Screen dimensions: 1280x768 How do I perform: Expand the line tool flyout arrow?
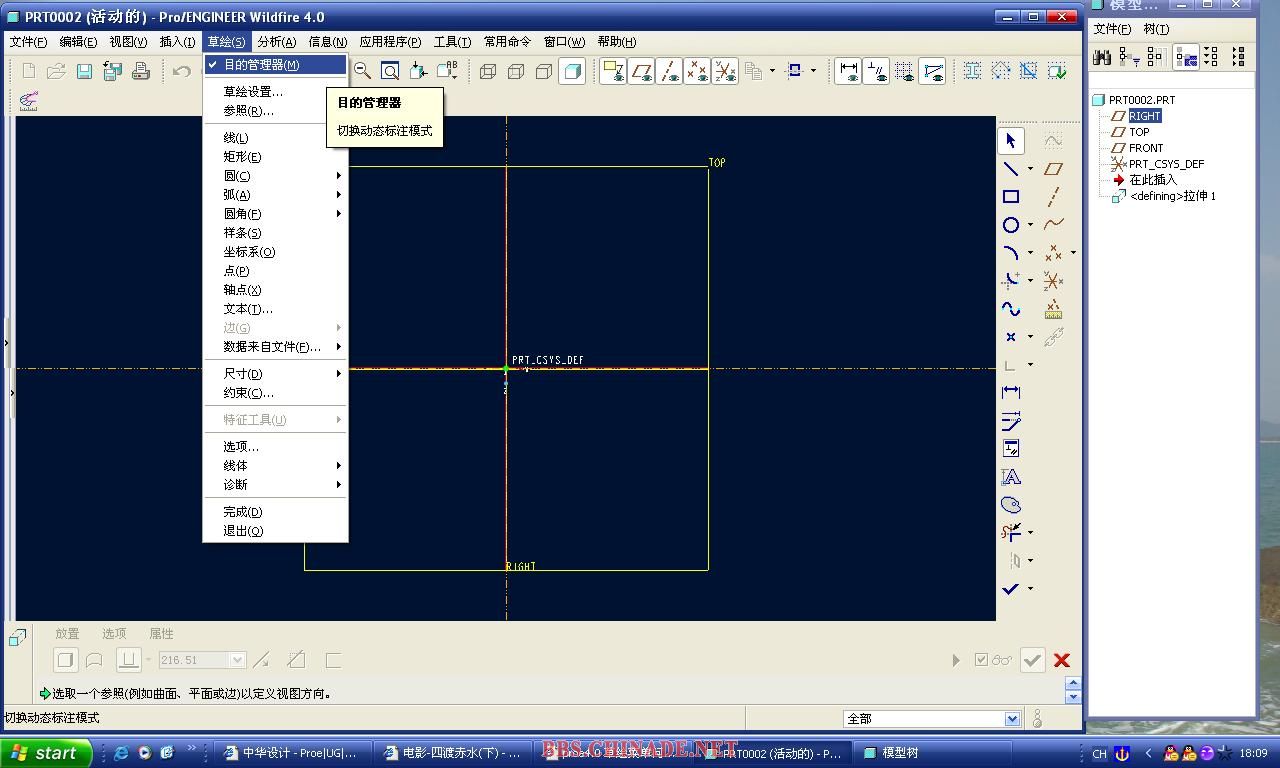pyautogui.click(x=1030, y=169)
